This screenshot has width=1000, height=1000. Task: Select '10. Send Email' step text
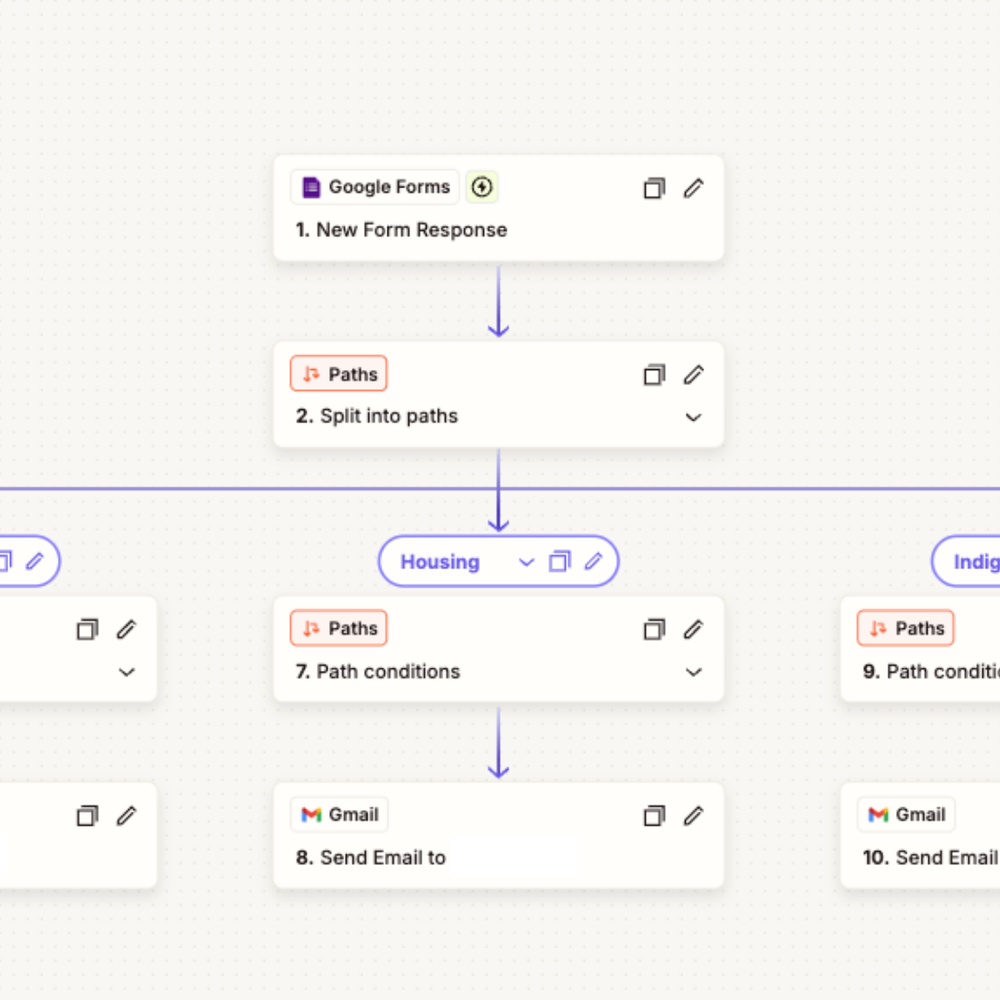[931, 858]
